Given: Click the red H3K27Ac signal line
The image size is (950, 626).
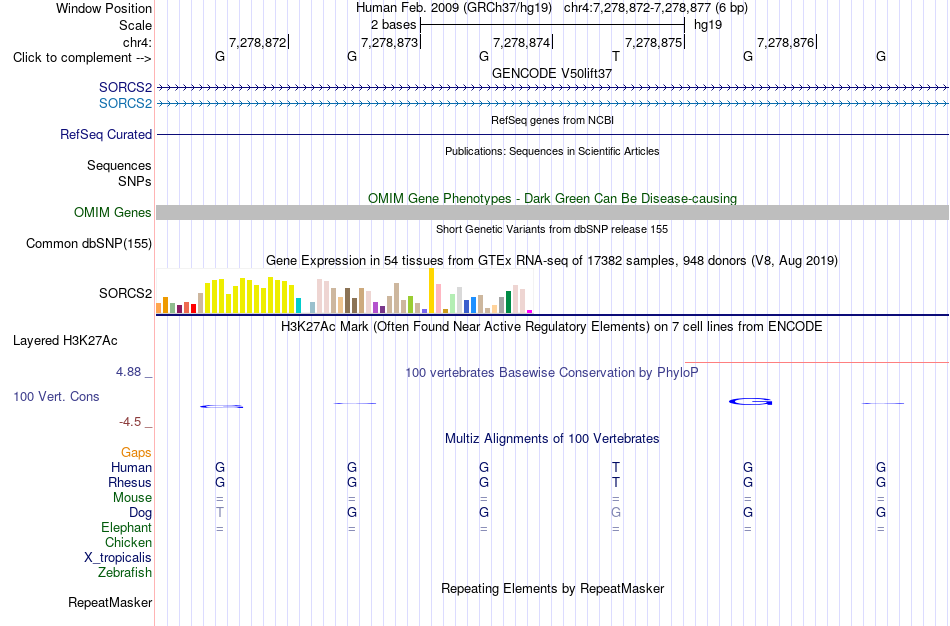Looking at the screenshot, I should point(817,362).
